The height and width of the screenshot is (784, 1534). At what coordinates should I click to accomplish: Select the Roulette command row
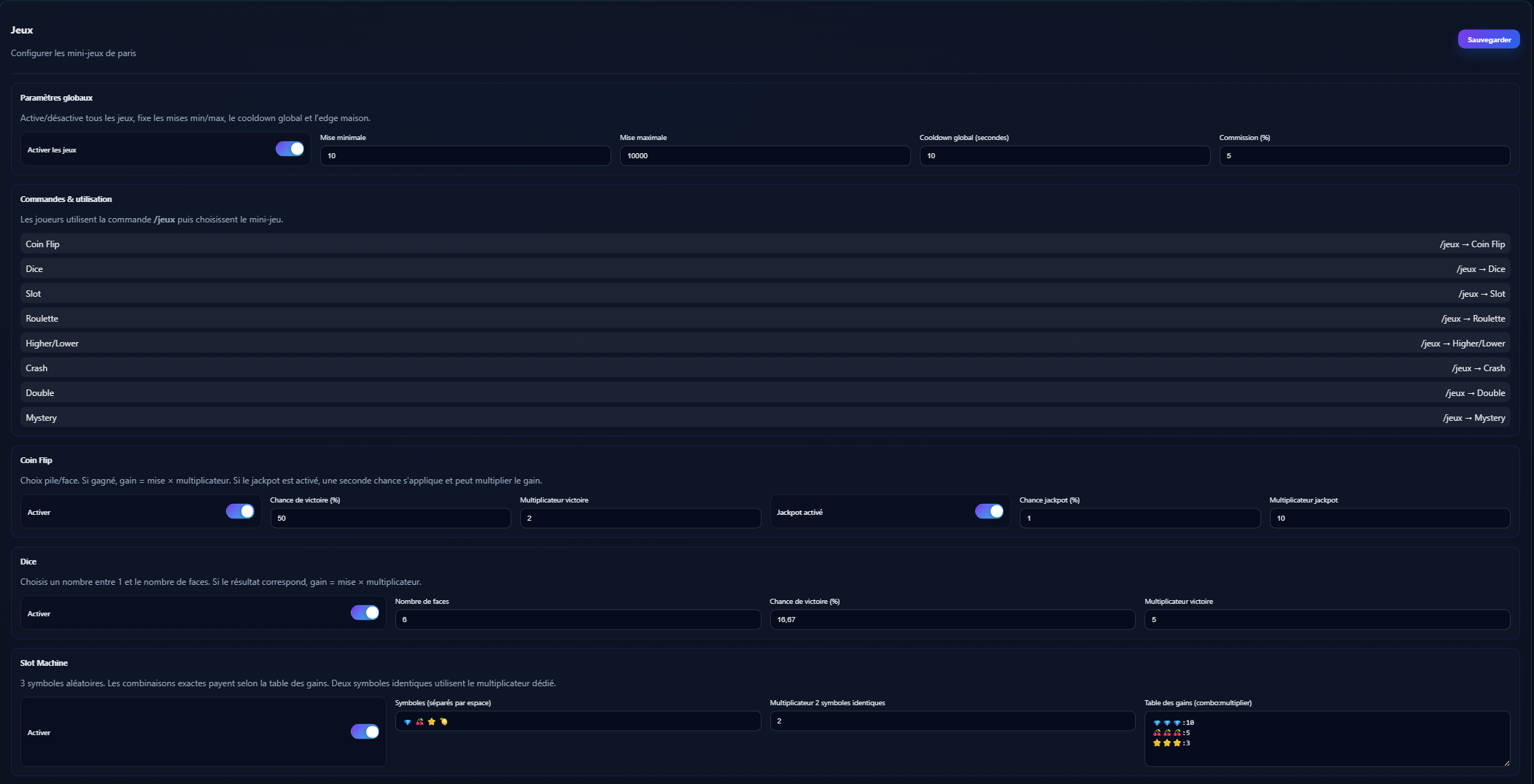(764, 319)
